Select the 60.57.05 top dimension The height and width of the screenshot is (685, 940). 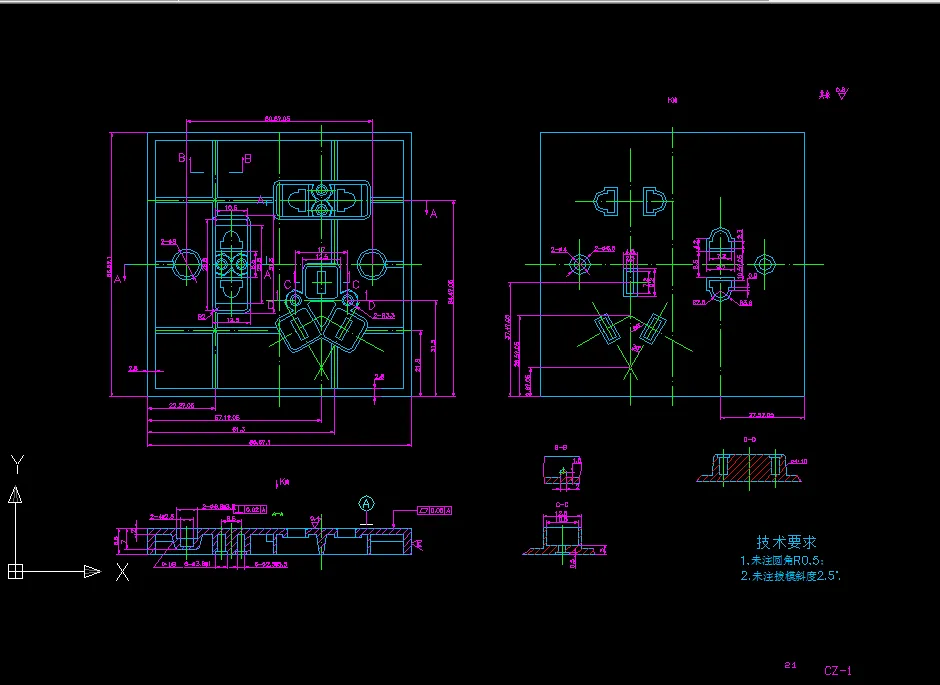(278, 118)
